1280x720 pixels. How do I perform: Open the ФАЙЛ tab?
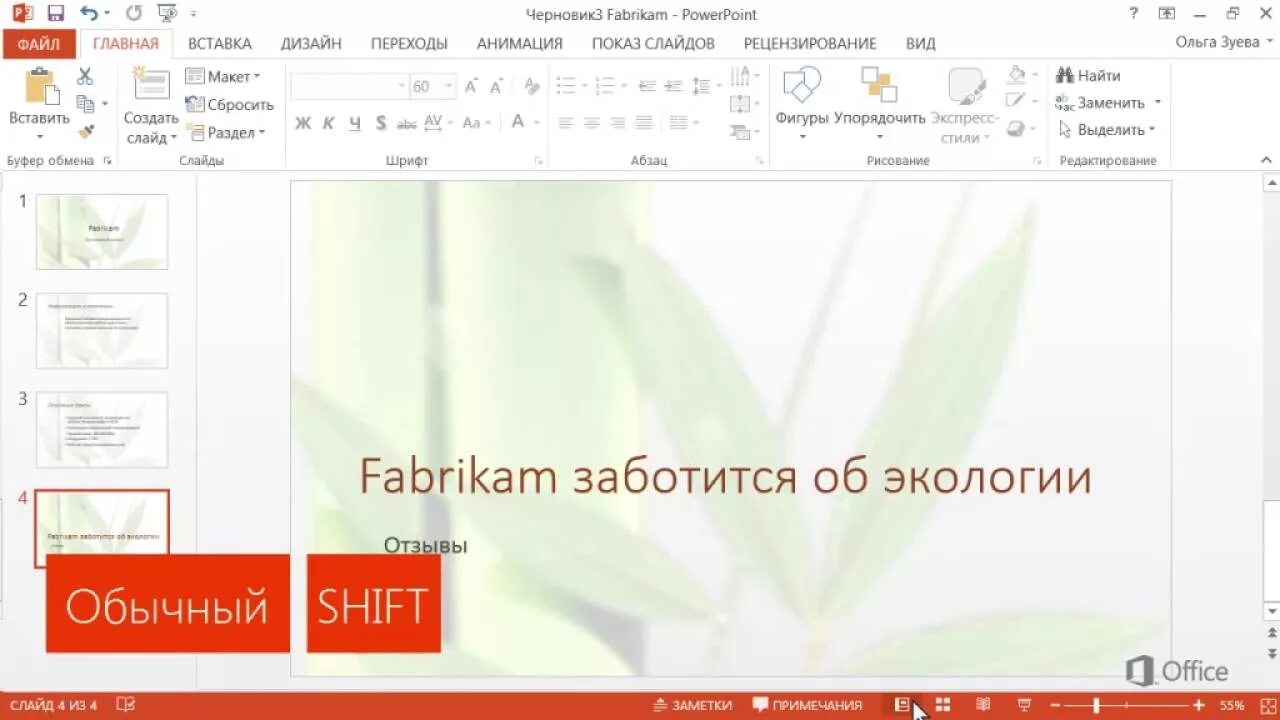point(38,44)
